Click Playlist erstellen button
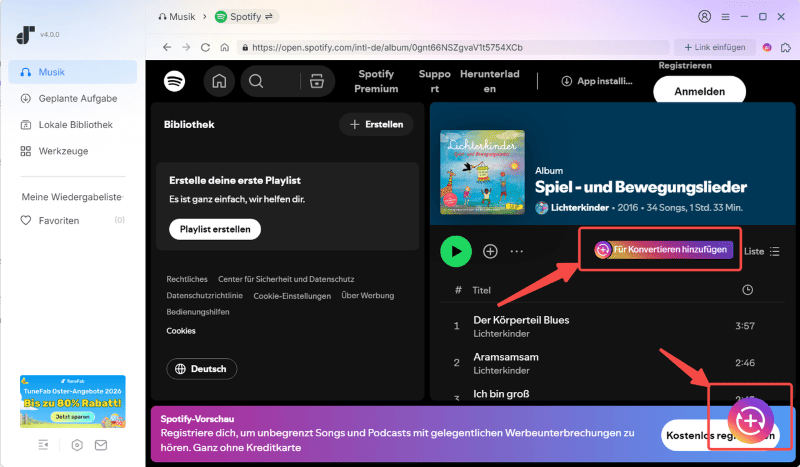The width and height of the screenshot is (800, 467). click(215, 229)
